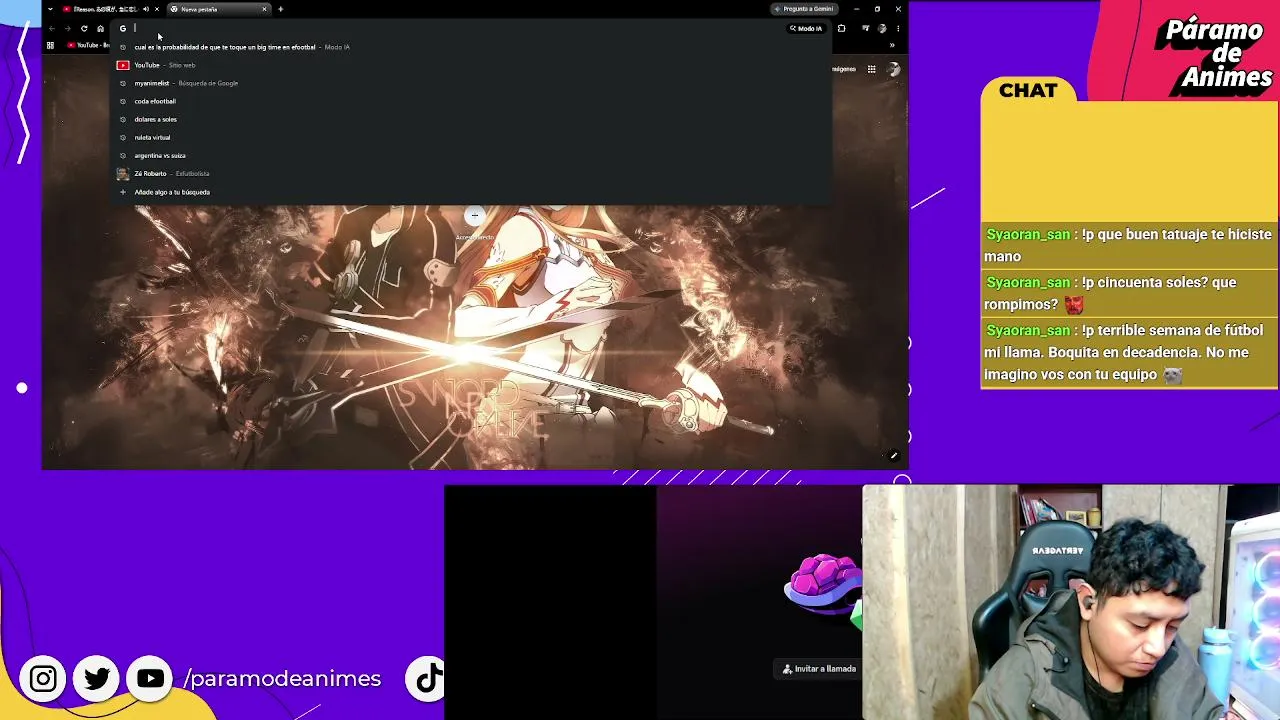Select the ruleta virtual suggestion
Image resolution: width=1280 pixels, height=720 pixels.
(471, 137)
